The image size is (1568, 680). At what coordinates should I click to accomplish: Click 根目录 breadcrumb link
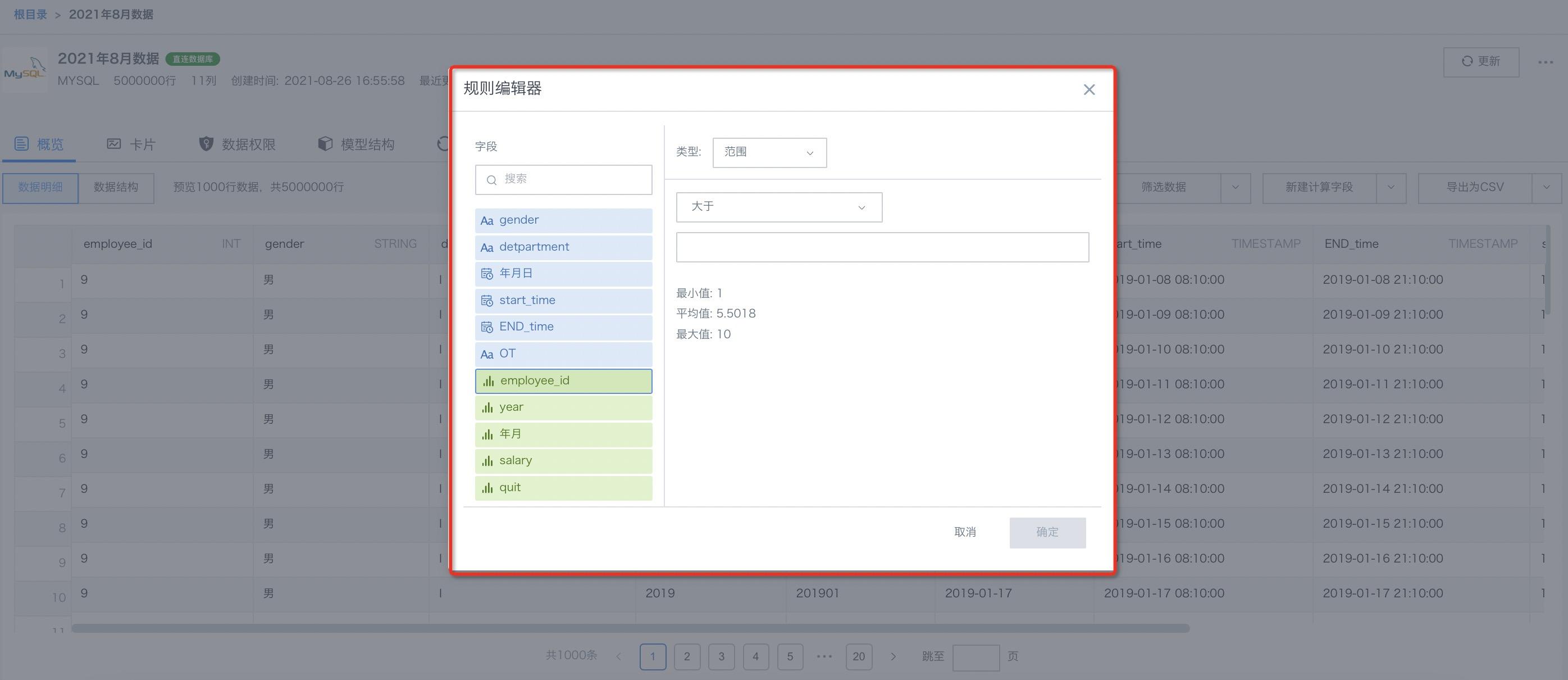click(x=30, y=14)
